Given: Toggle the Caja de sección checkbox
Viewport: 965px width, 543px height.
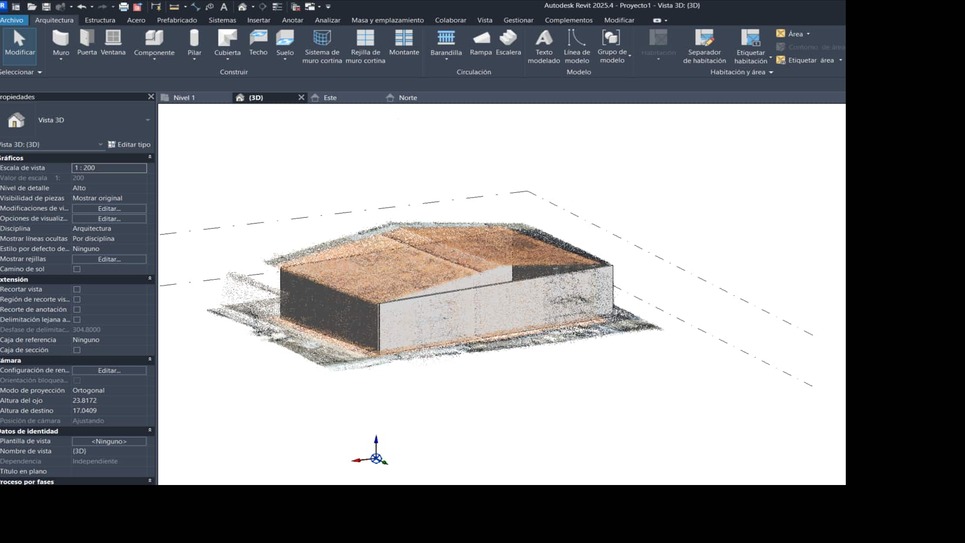Looking at the screenshot, I should pos(77,350).
